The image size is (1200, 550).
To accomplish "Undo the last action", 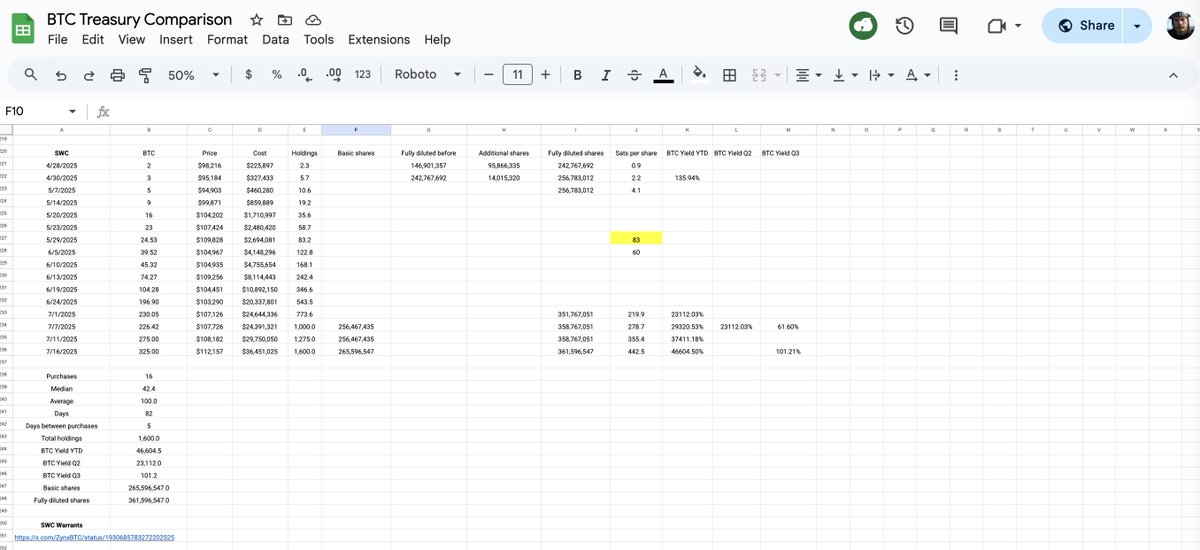I will point(61,75).
